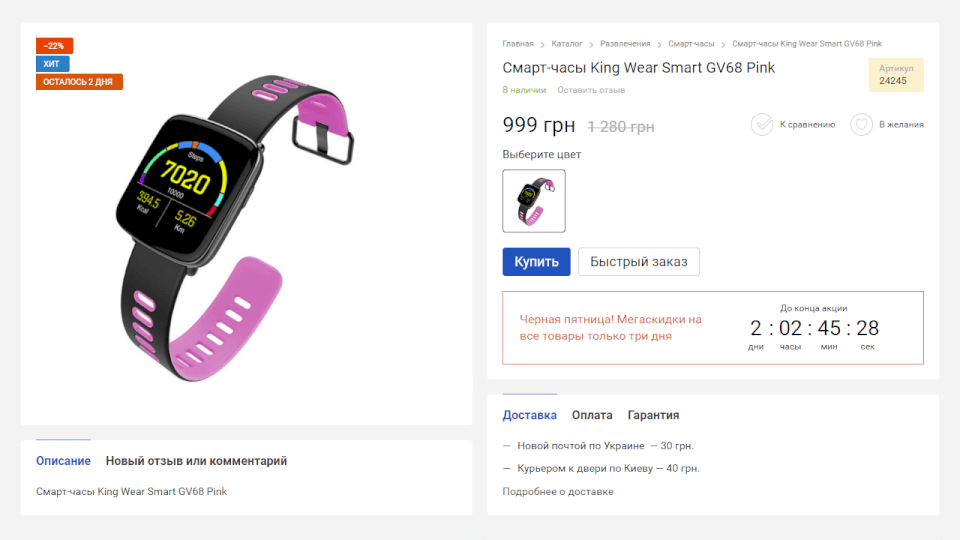This screenshot has height=540, width=960.
Task: Click the large smart watch product image
Action: click(x=238, y=227)
